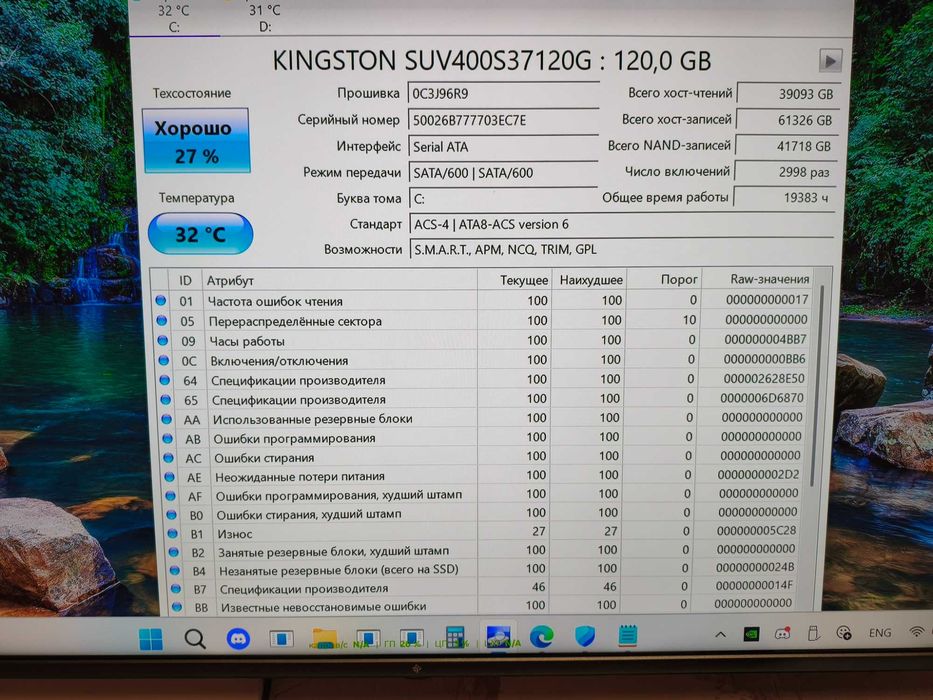This screenshot has height=700, width=933.
Task: Click the 'ID' column header
Action: pos(186,280)
